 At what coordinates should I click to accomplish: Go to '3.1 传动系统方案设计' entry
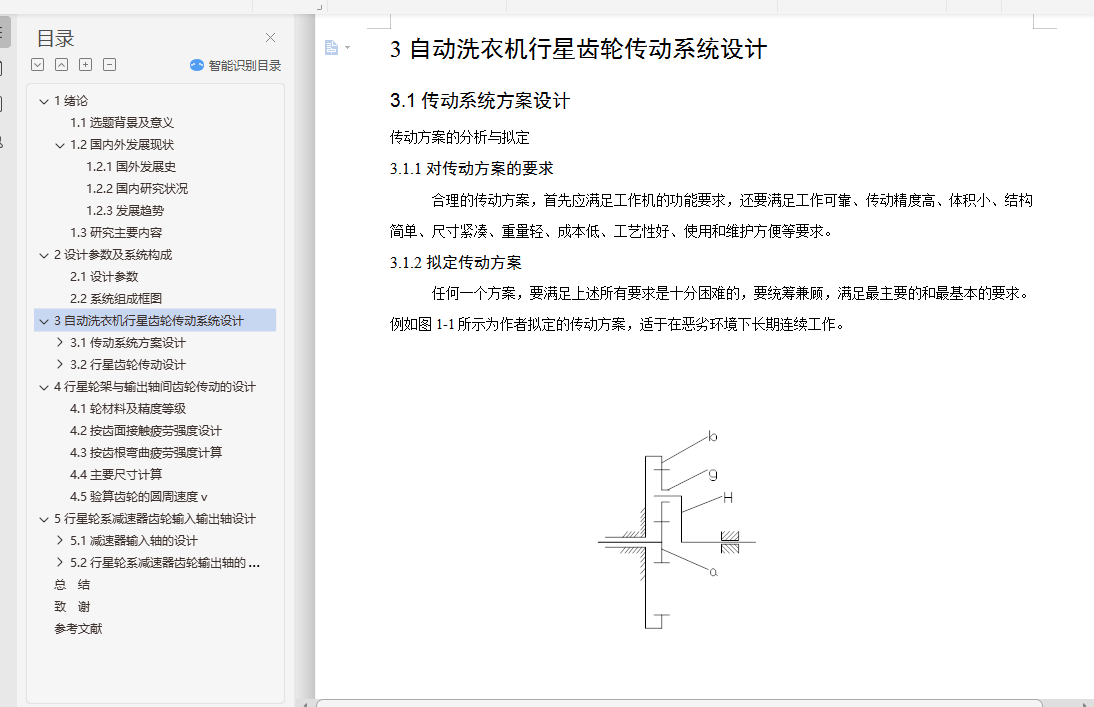coord(128,343)
